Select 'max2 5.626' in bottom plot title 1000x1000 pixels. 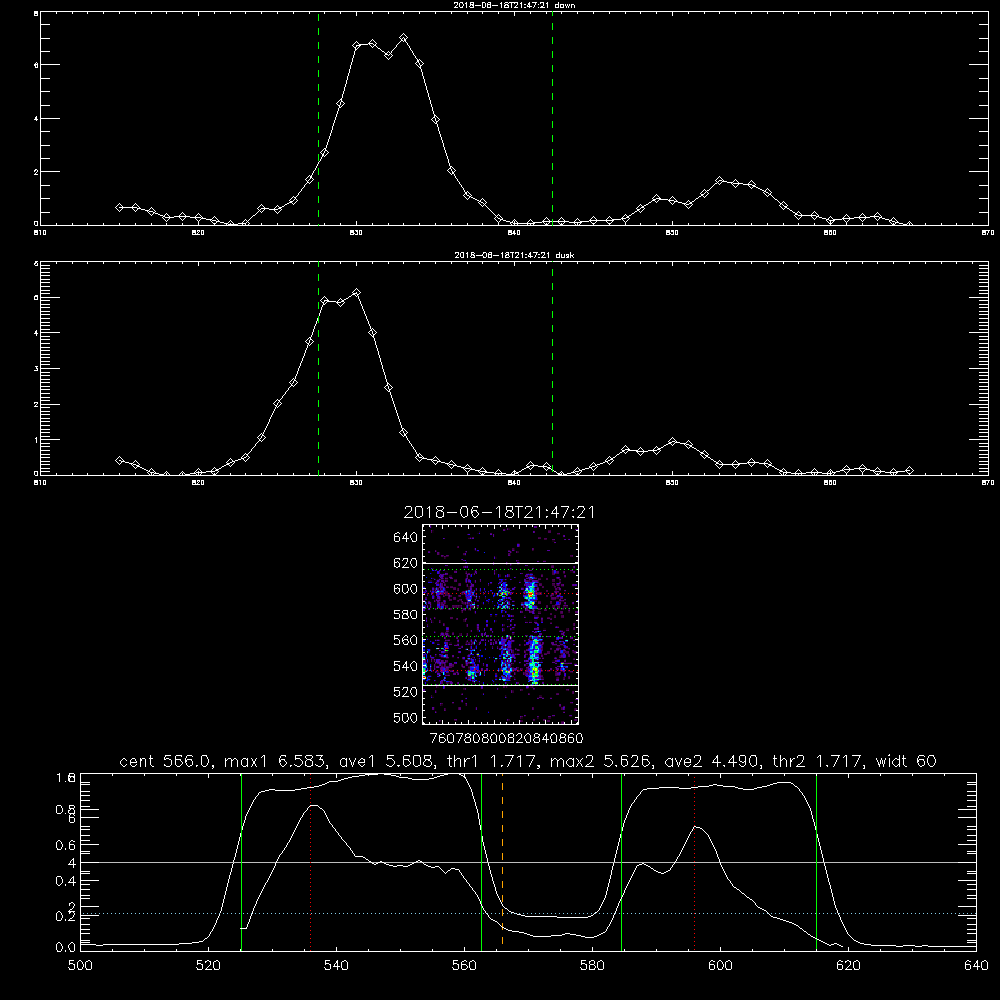599,761
